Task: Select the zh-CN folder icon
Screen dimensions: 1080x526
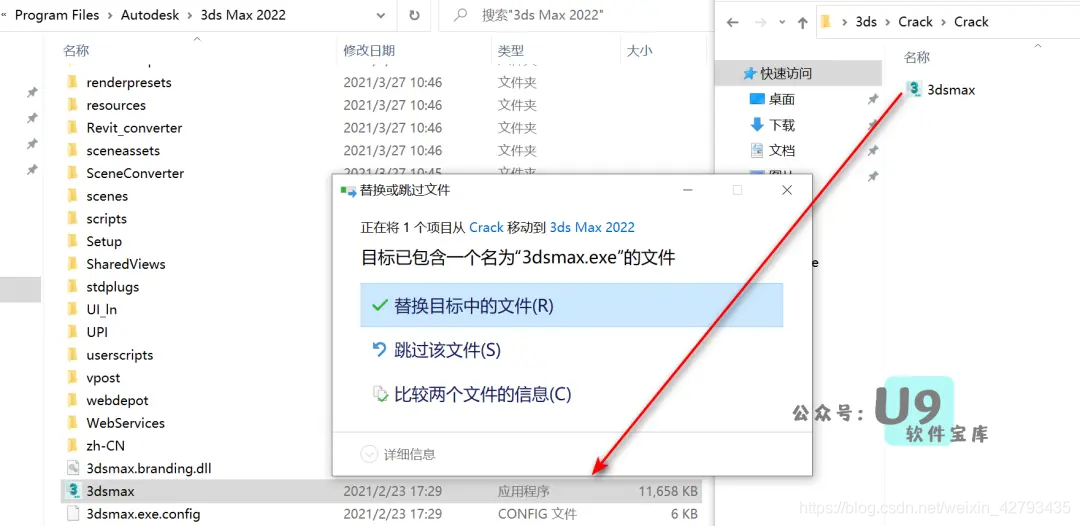Action: tap(72, 445)
